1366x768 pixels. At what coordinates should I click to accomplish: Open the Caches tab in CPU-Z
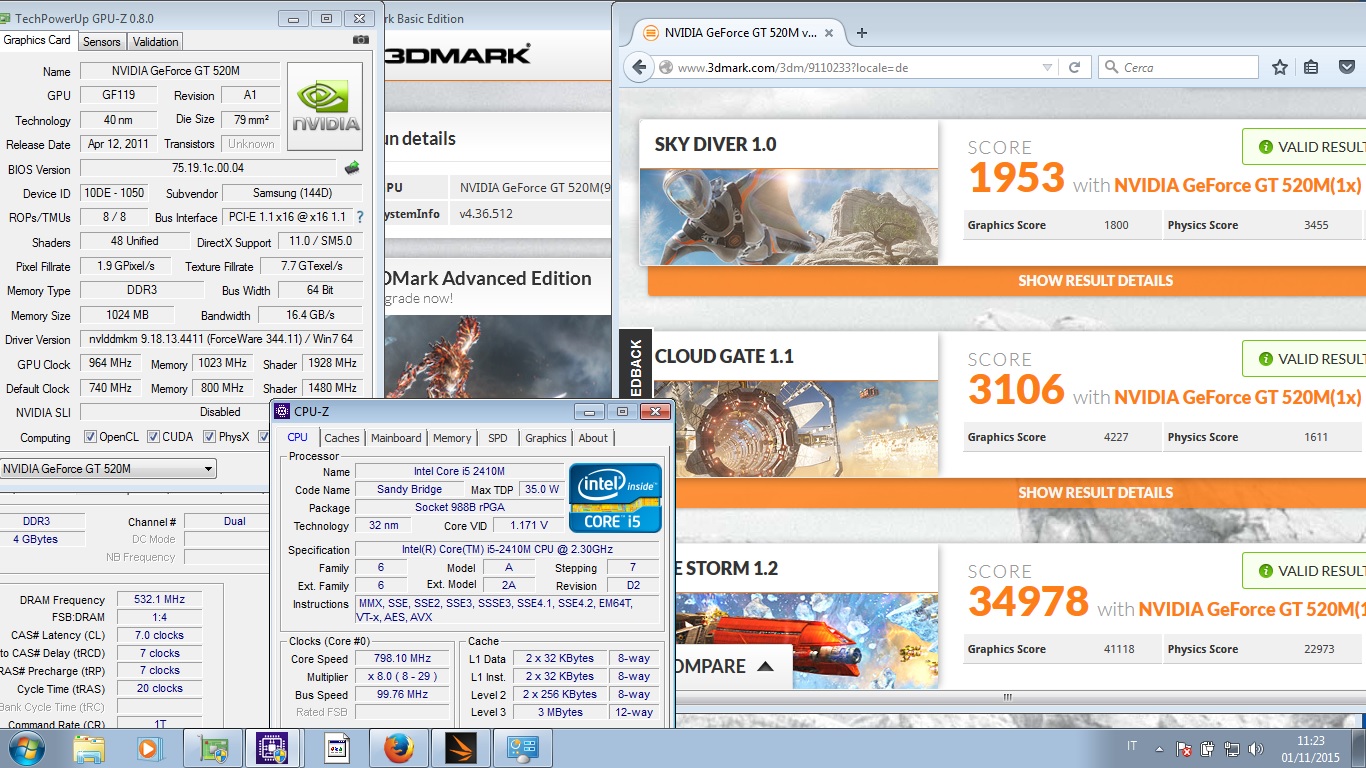[342, 438]
